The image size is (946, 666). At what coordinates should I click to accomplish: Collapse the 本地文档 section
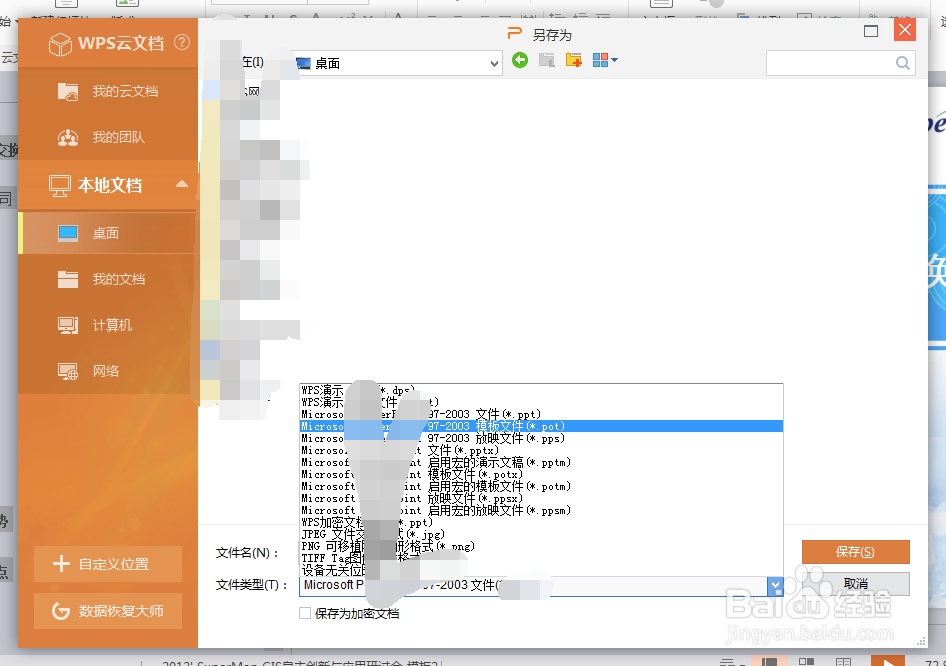coord(182,184)
